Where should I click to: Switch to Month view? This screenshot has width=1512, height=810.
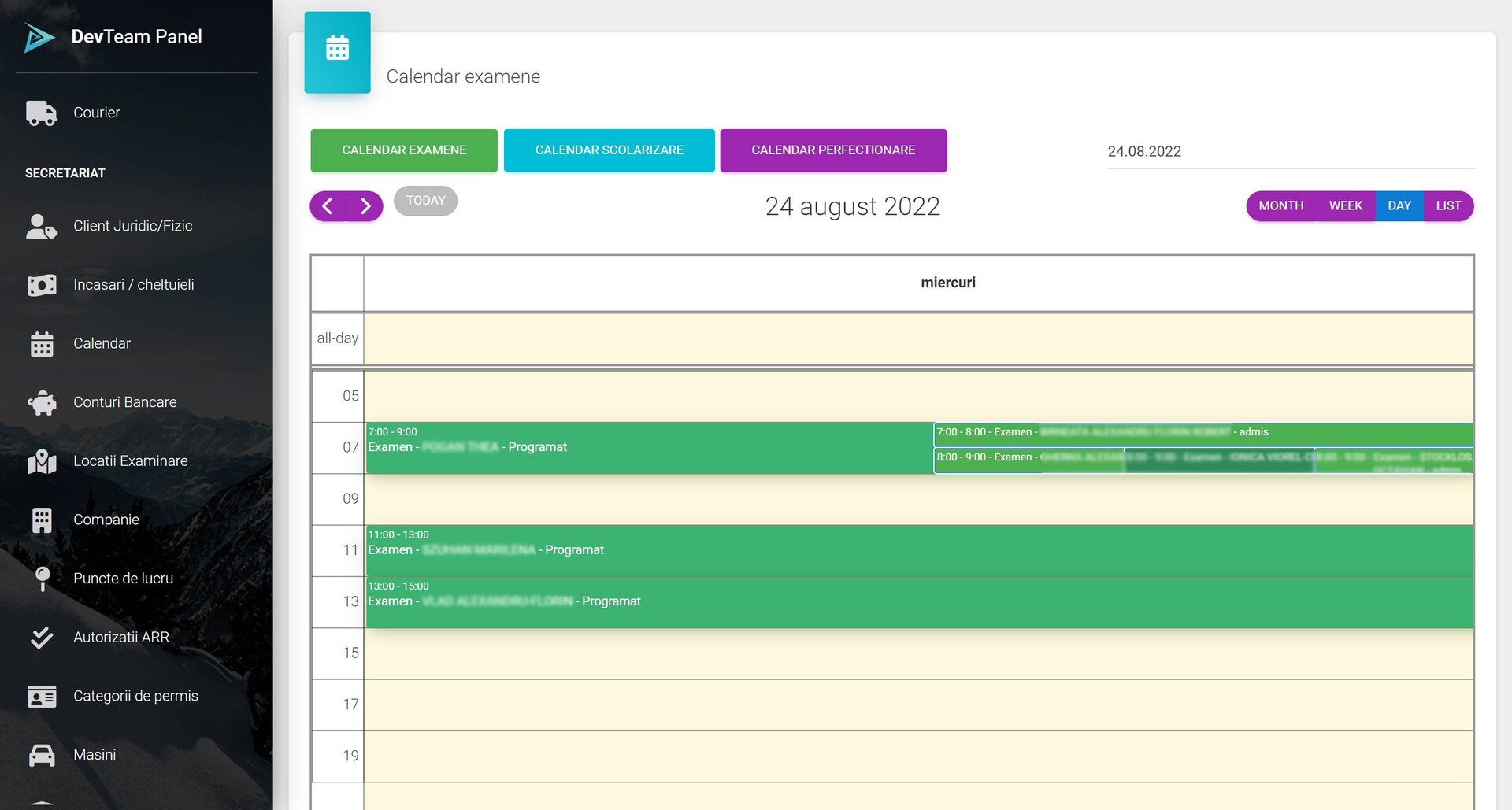1280,206
